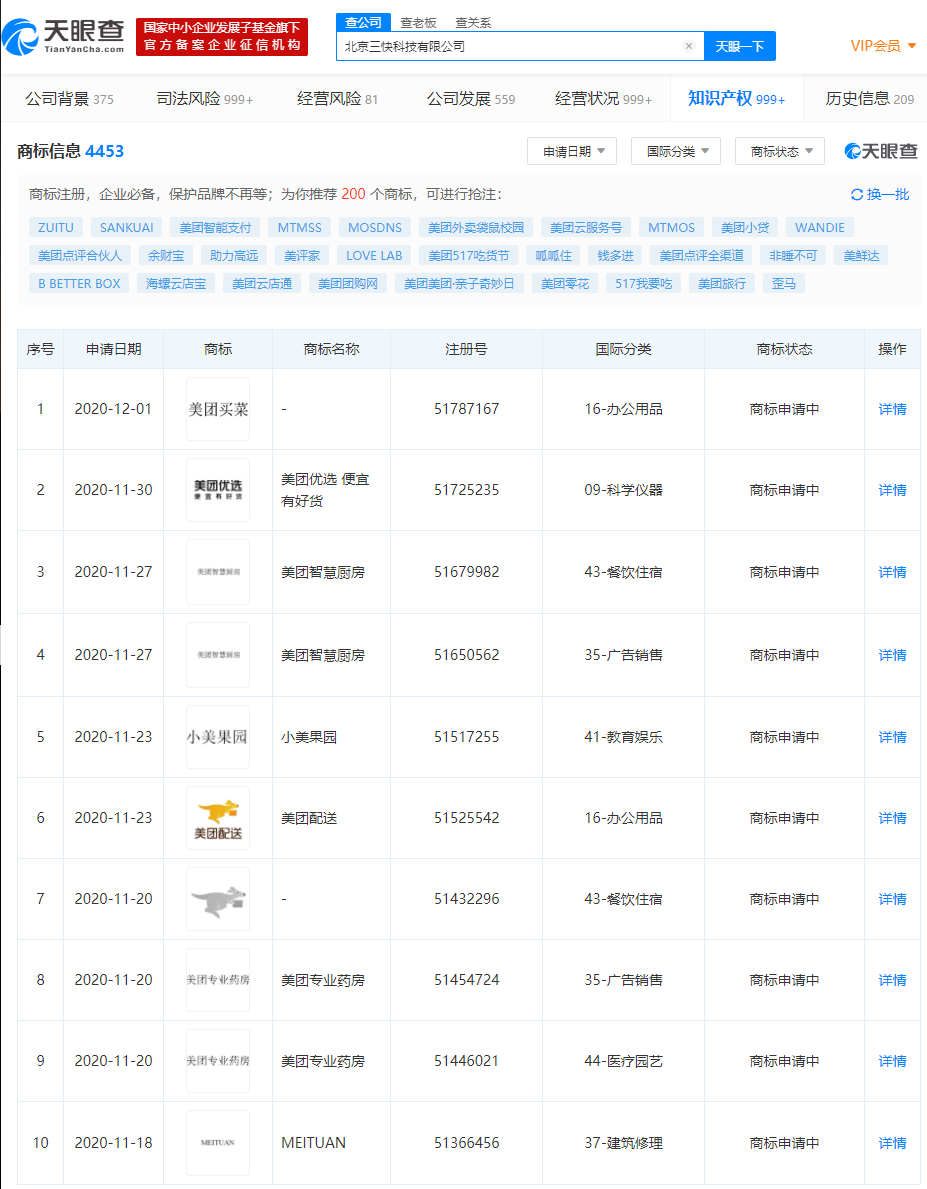Open 详情 for registration 51725235
This screenshot has width=927, height=1189.
pyautogui.click(x=892, y=491)
